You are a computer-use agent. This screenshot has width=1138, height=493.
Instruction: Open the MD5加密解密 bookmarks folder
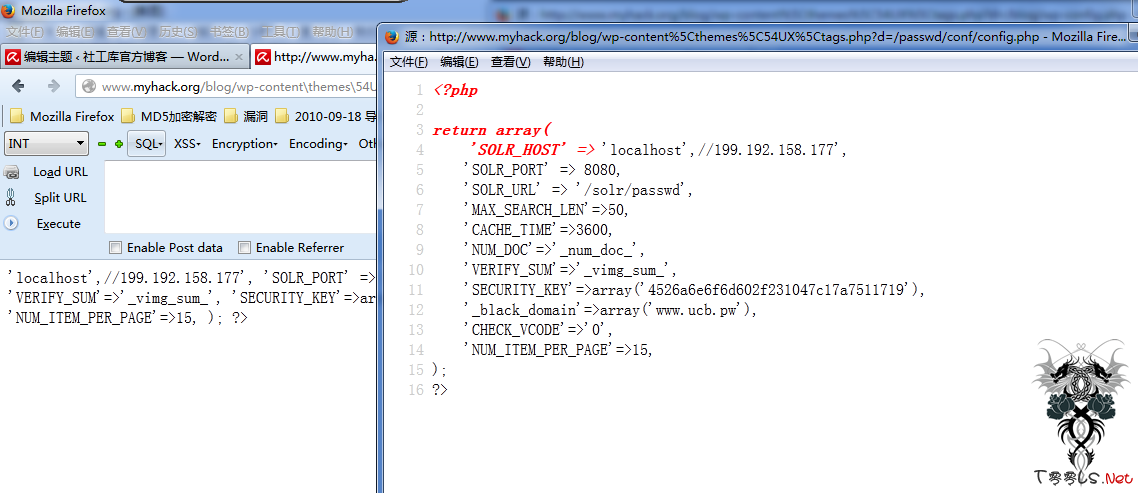[x=168, y=116]
